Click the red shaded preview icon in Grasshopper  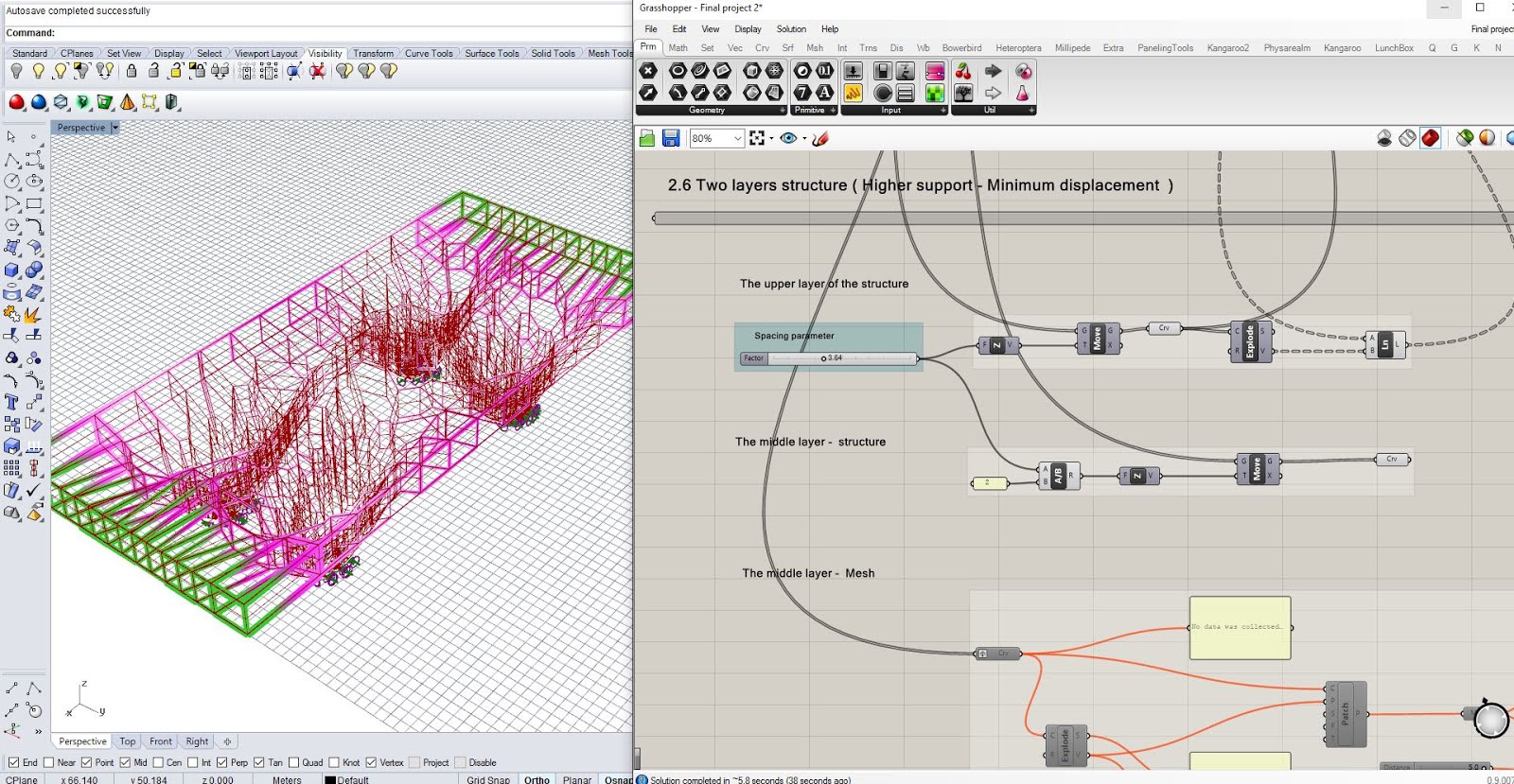[x=1430, y=138]
